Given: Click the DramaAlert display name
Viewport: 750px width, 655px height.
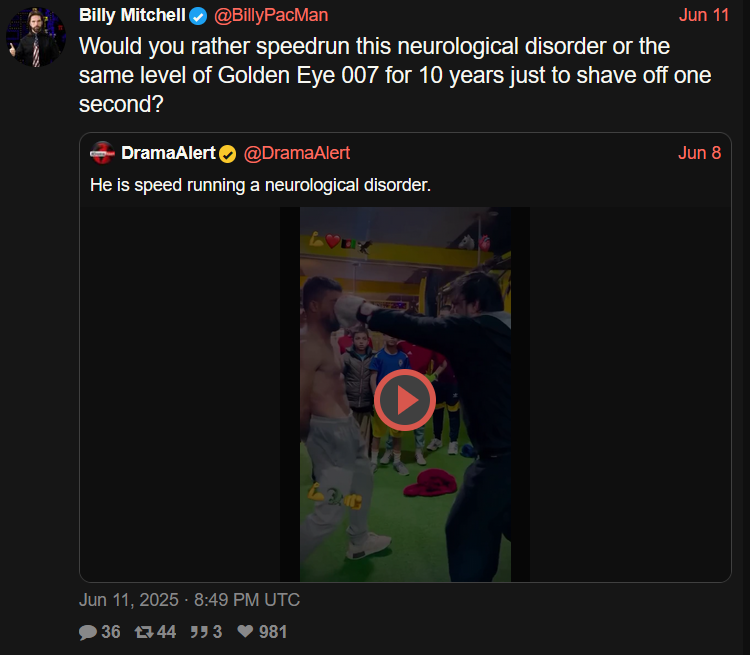Looking at the screenshot, I should pyautogui.click(x=168, y=153).
